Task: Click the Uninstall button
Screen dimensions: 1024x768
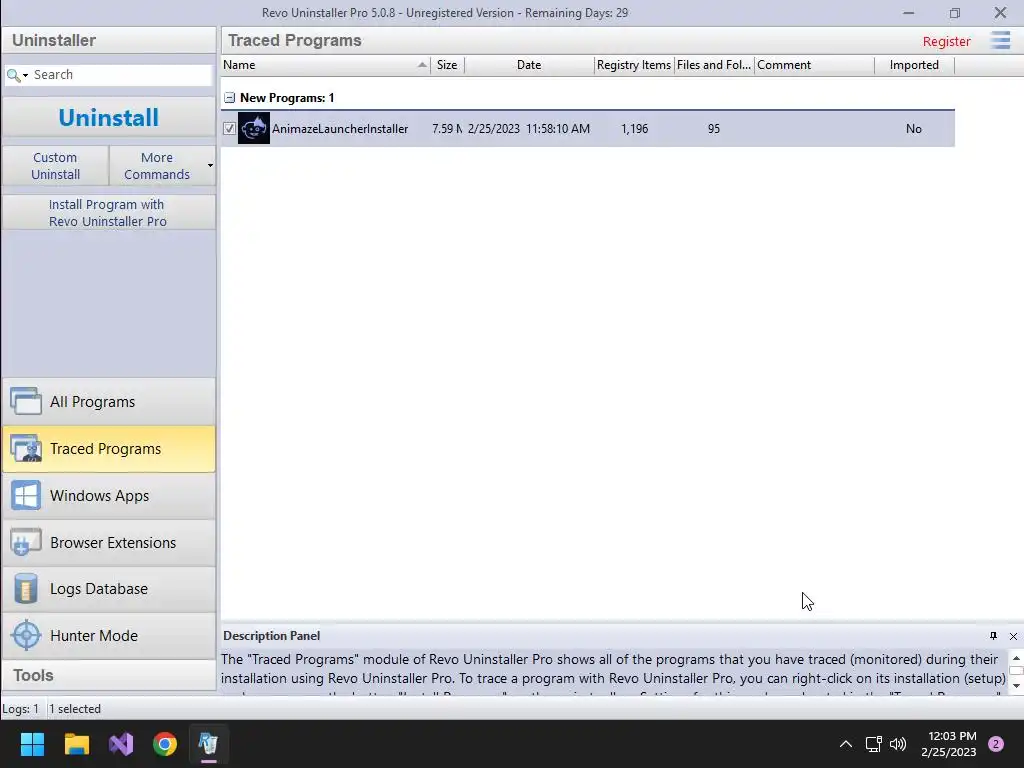Action: (x=109, y=118)
